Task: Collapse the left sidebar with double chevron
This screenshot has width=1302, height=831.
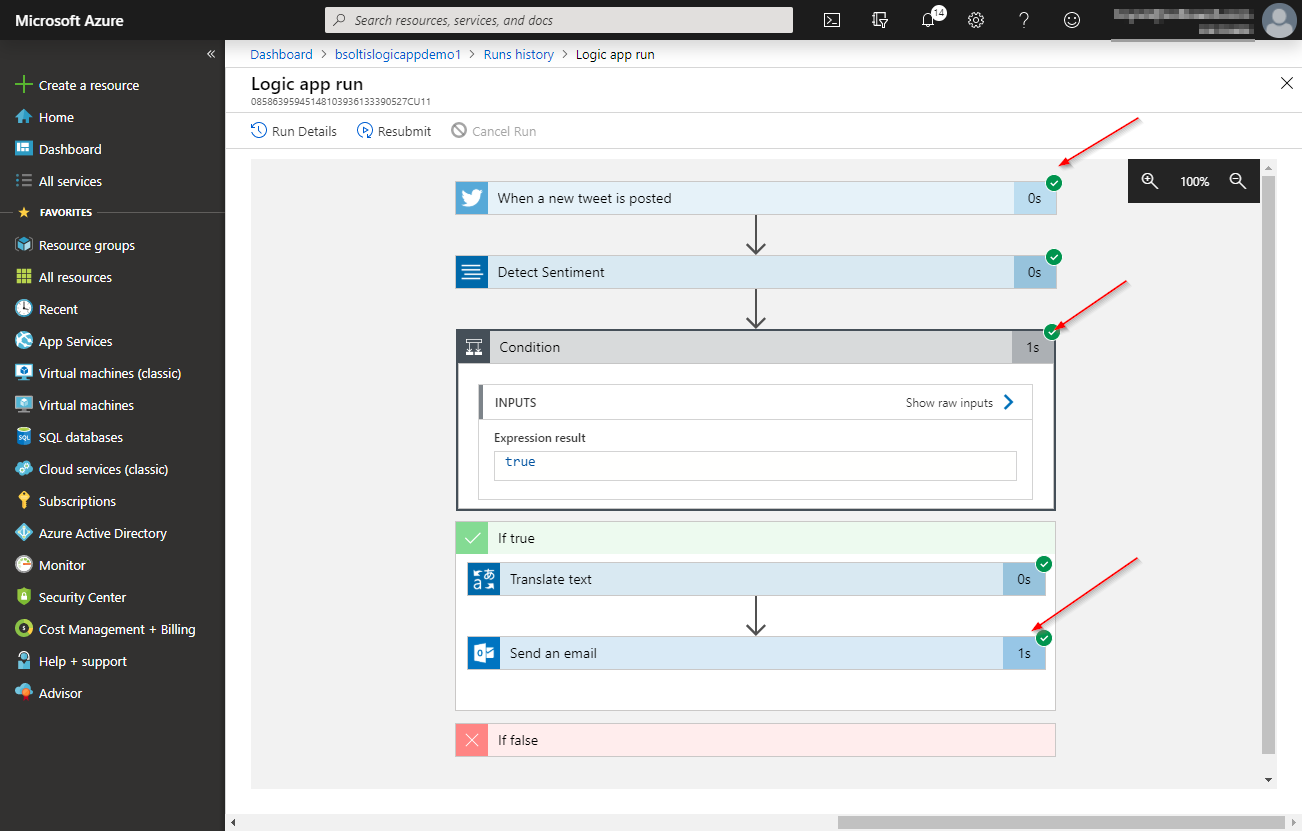Action: pos(211,54)
